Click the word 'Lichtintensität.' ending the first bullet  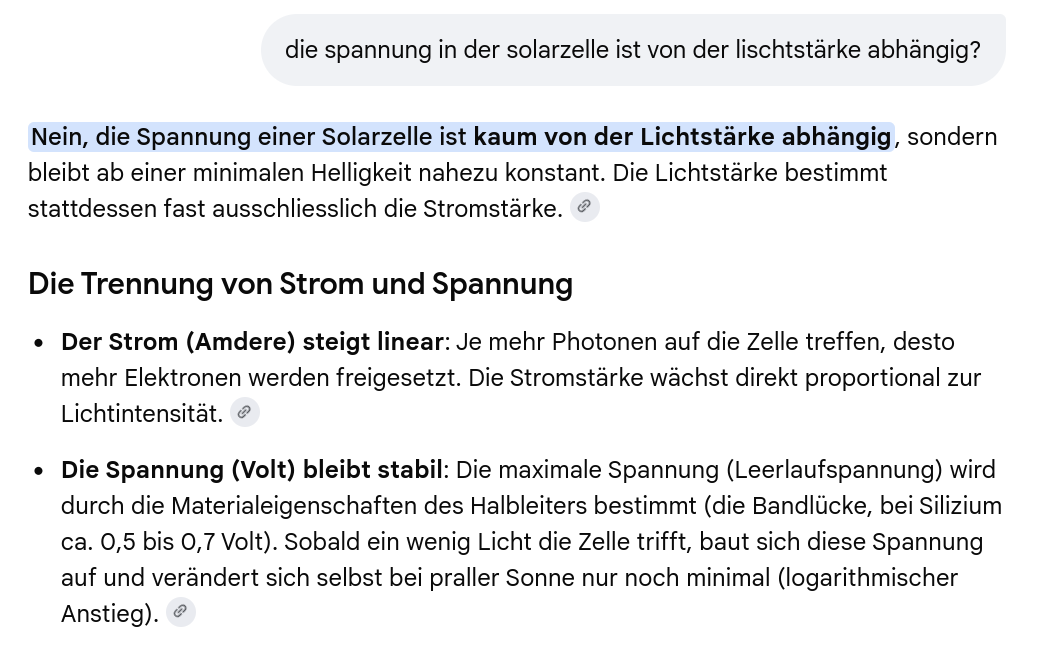[x=142, y=414]
